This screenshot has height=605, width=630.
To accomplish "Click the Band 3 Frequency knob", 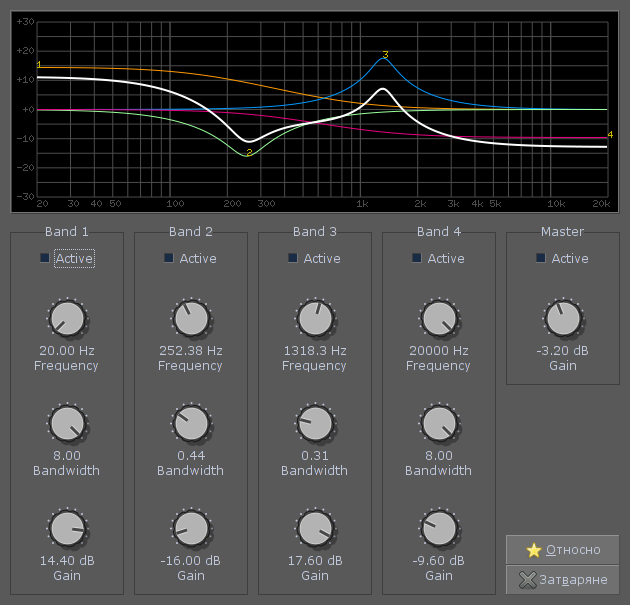I will tap(314, 320).
